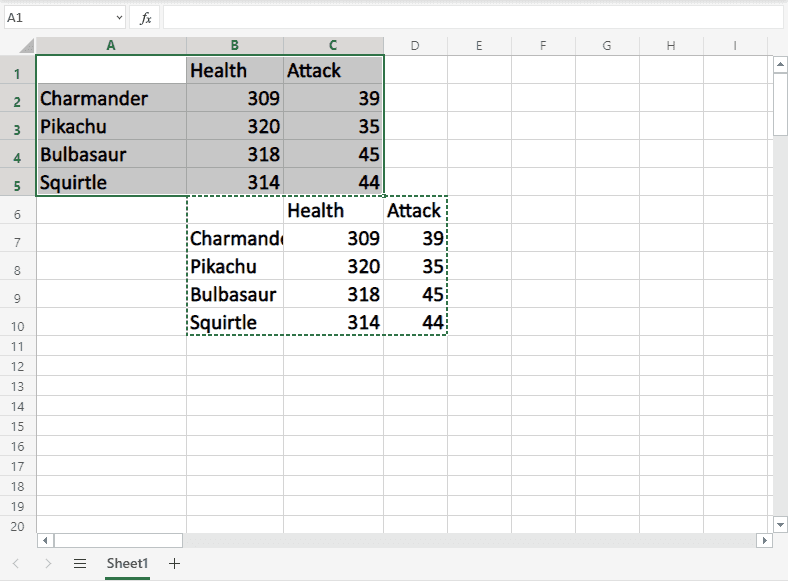This screenshot has width=788, height=581.
Task: Click the previous sheet navigation arrow
Action: [x=17, y=564]
